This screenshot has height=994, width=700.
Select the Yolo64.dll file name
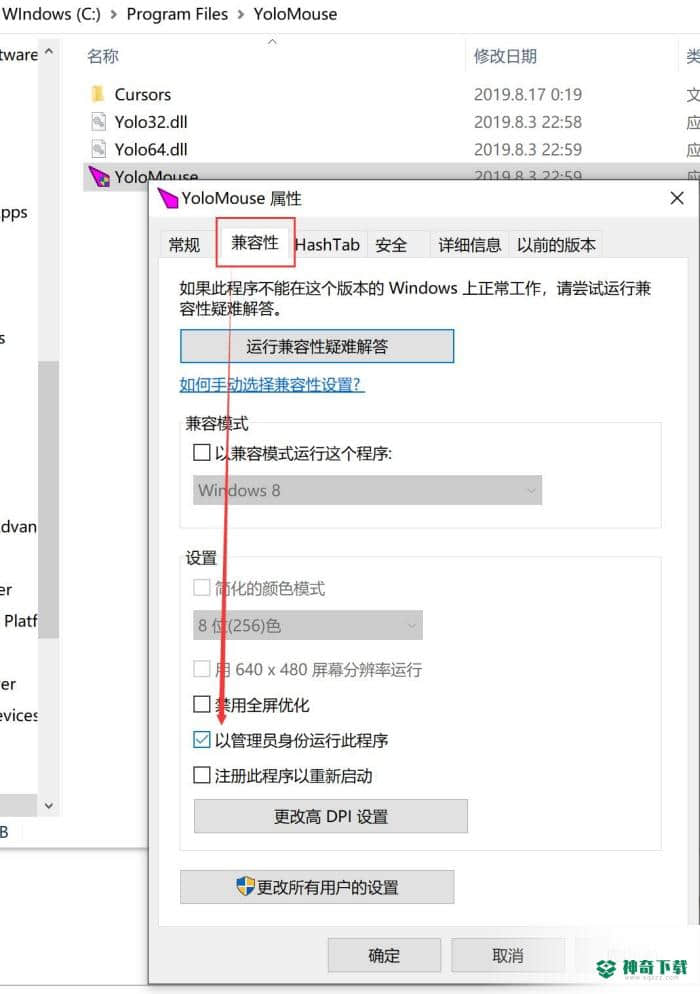(x=151, y=150)
